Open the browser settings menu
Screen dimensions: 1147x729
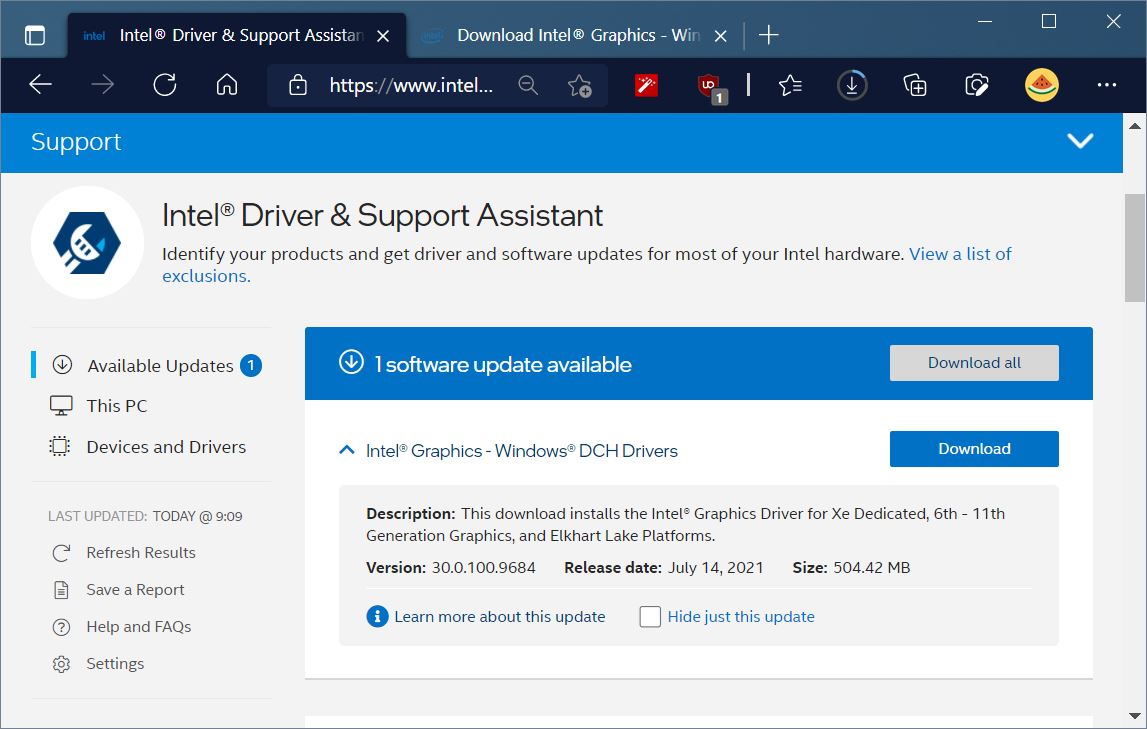[x=1106, y=85]
